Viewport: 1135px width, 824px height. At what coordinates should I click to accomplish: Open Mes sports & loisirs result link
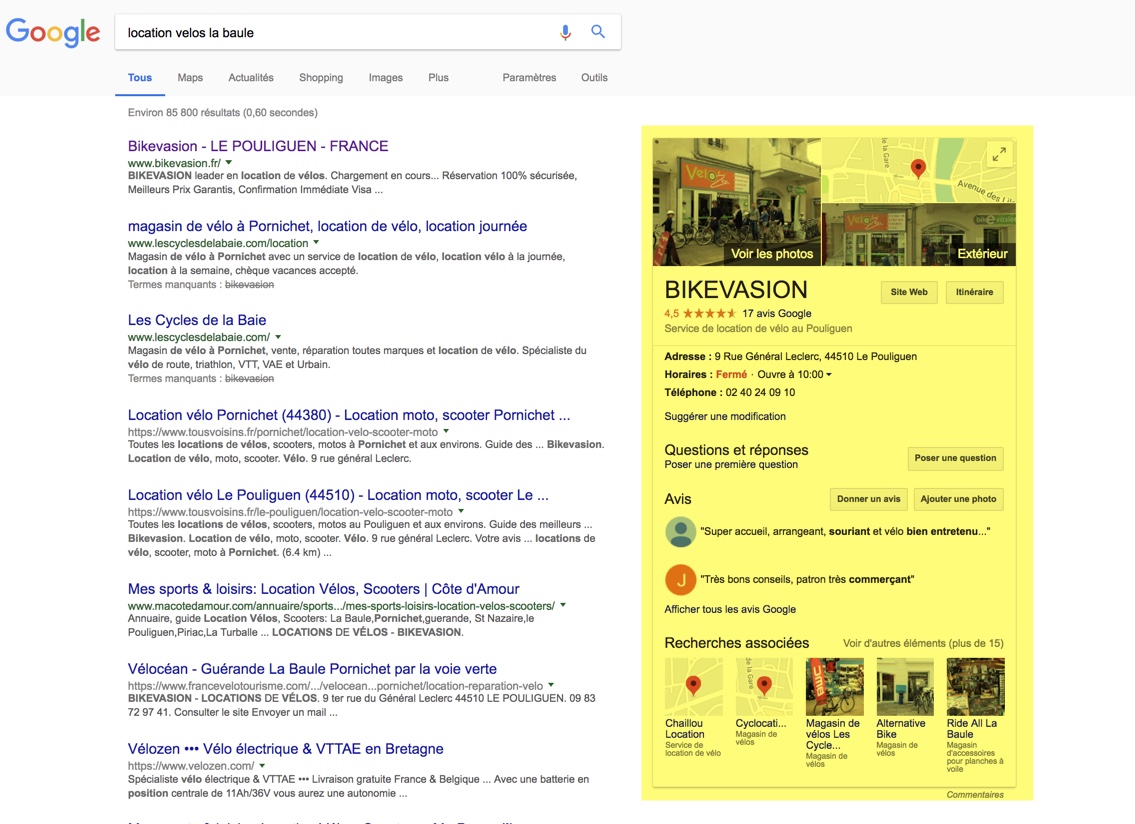324,589
